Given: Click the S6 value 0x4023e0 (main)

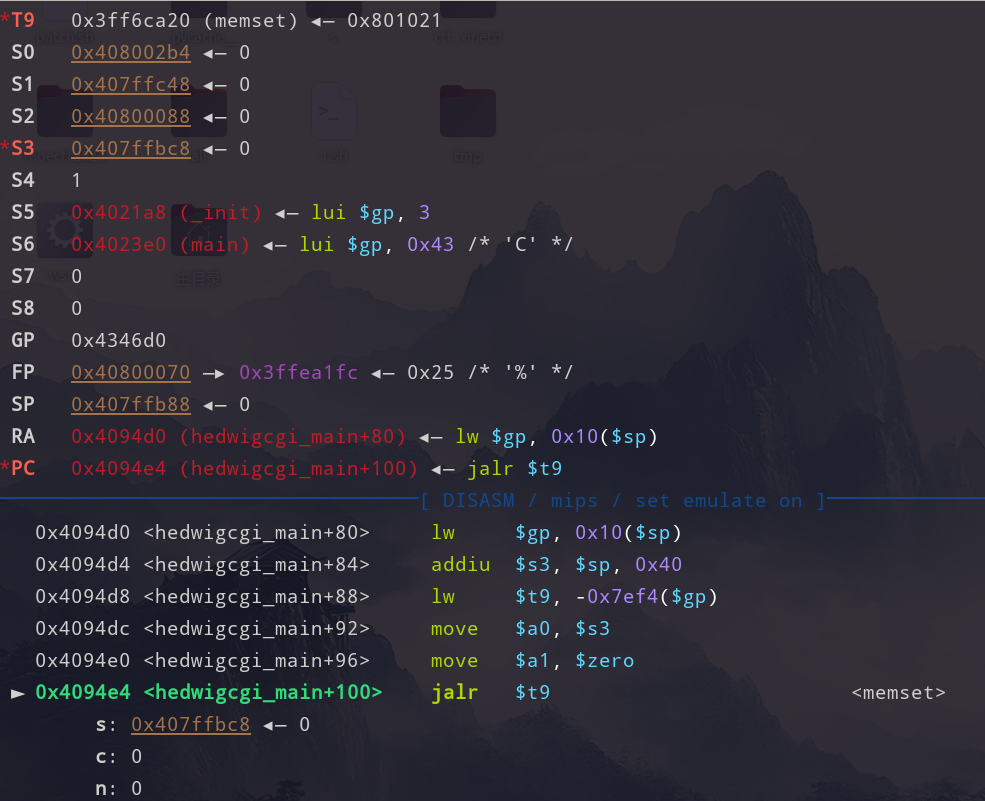Looking at the screenshot, I should click(x=160, y=244).
